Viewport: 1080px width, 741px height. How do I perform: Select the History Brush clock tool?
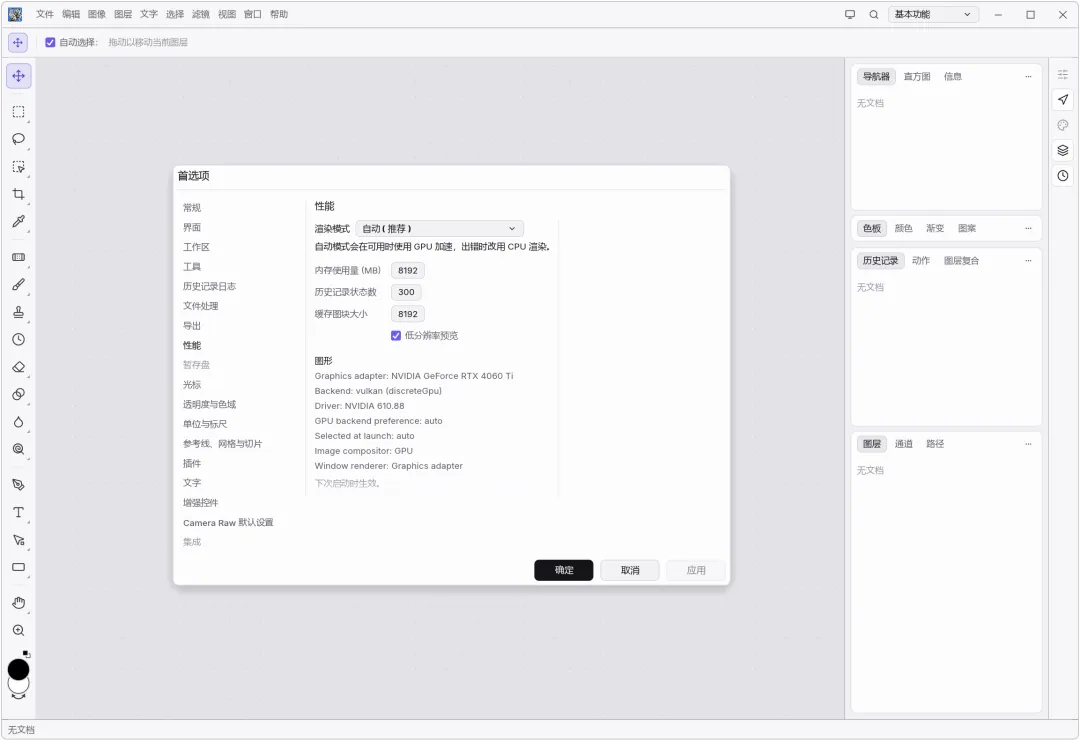pos(19,340)
